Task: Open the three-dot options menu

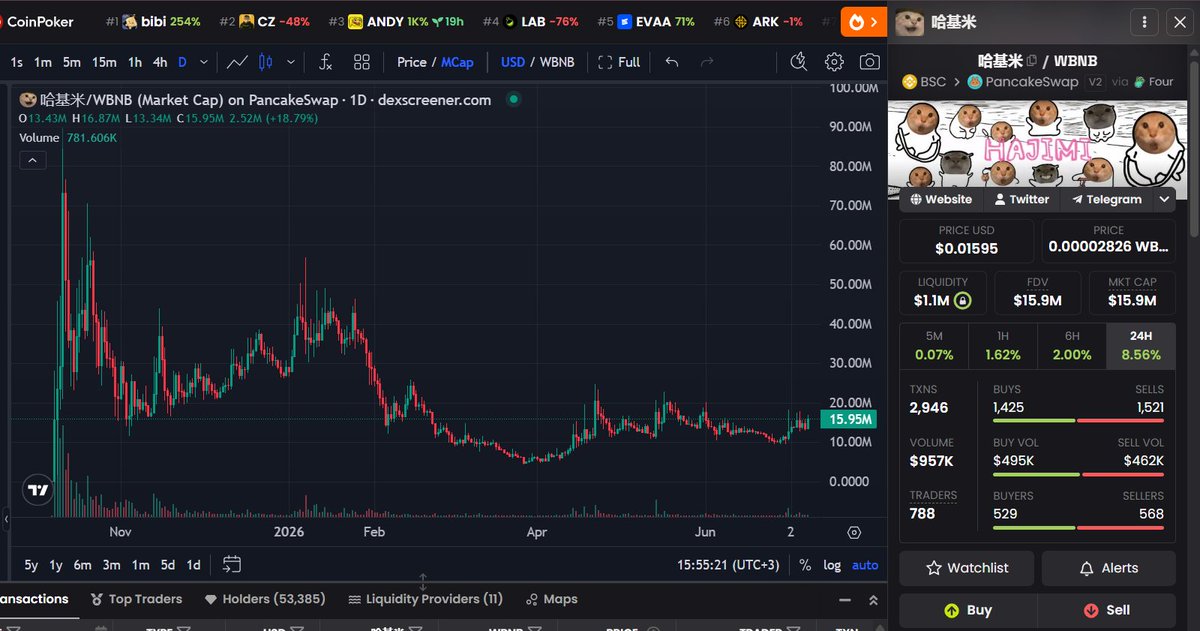Action: click(1144, 21)
